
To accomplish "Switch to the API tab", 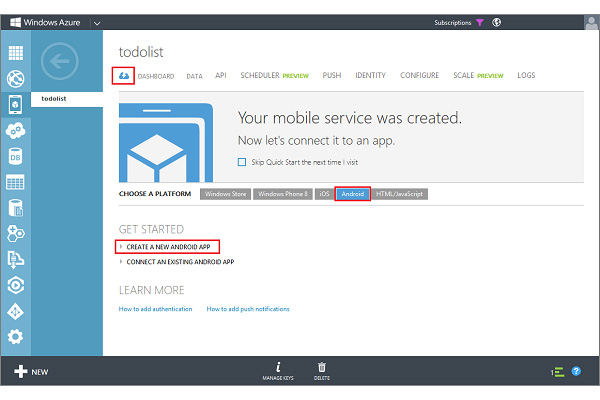I will [x=221, y=75].
